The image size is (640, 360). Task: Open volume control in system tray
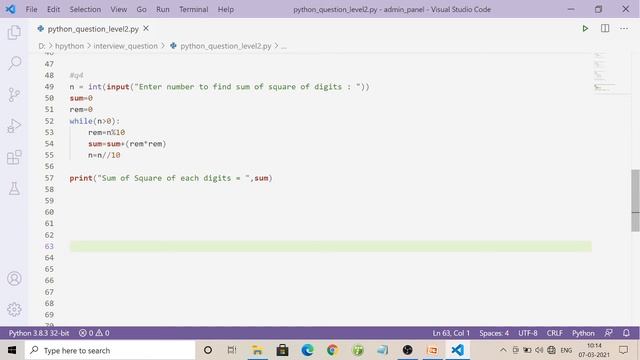click(539, 350)
